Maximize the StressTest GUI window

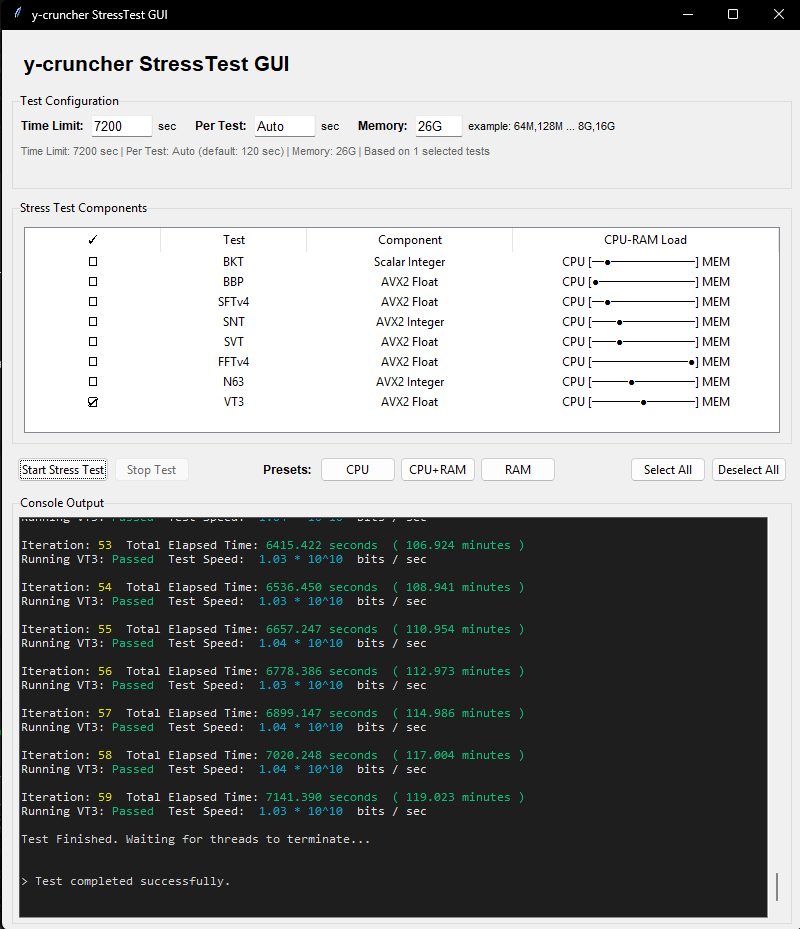[733, 14]
